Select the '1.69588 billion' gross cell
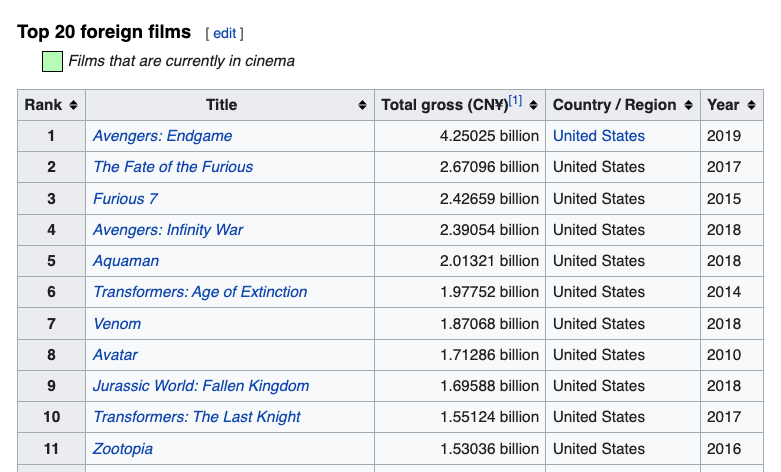Image resolution: width=781 pixels, height=472 pixels. point(460,386)
